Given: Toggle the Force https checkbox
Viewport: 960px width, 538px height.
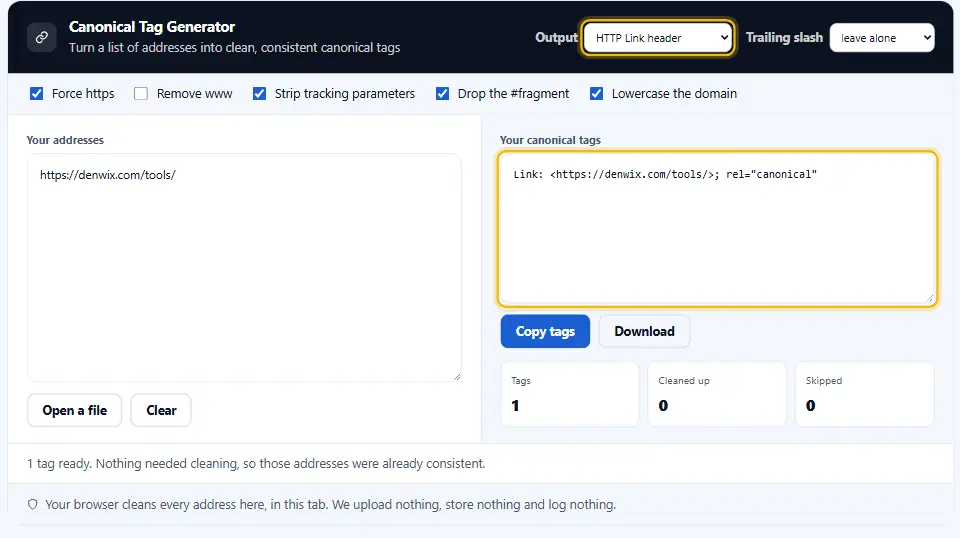Looking at the screenshot, I should click(x=37, y=94).
